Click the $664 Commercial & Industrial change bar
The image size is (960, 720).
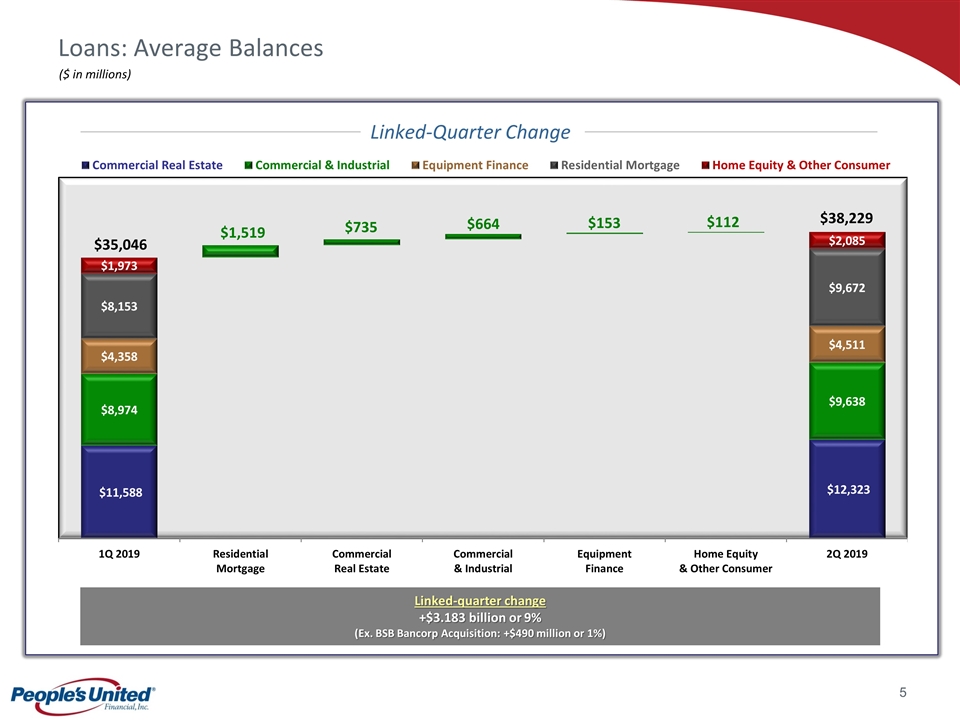click(482, 236)
